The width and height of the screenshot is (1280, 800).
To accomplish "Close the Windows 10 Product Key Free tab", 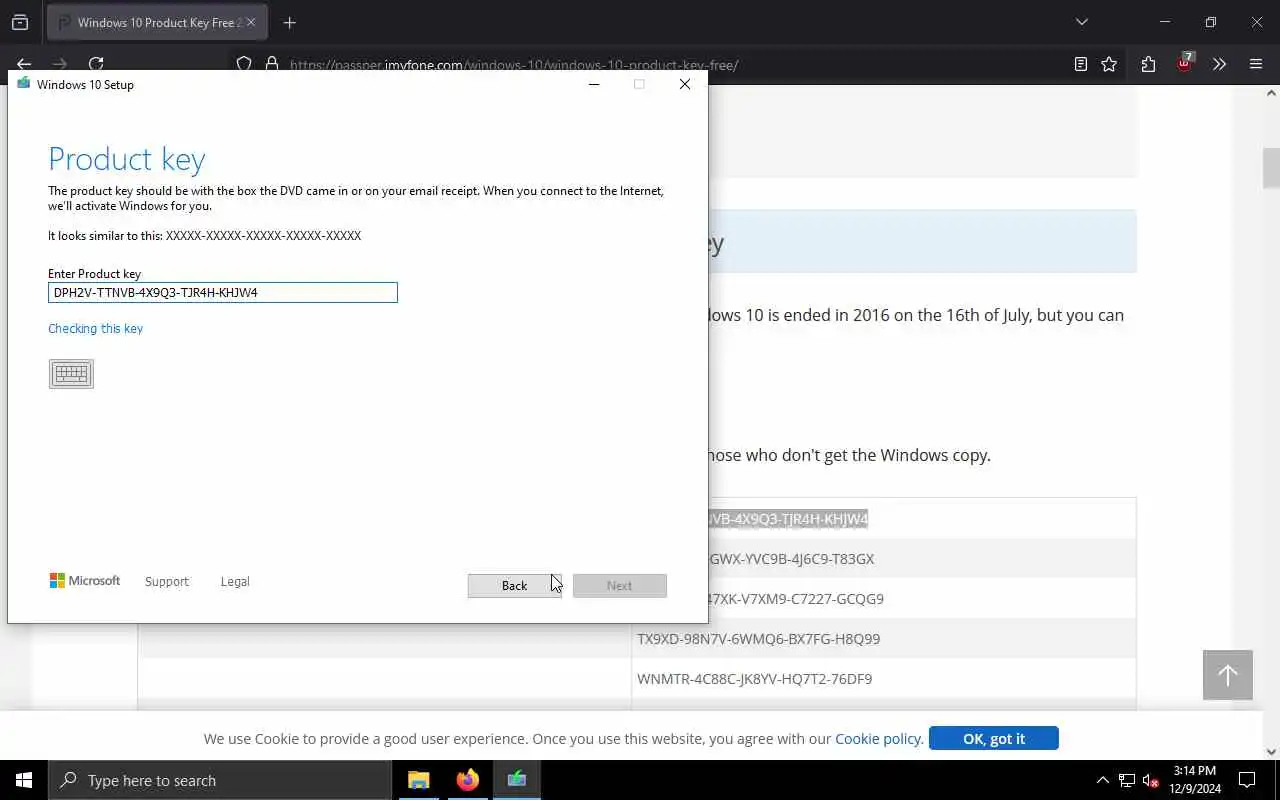I will 251,22.
